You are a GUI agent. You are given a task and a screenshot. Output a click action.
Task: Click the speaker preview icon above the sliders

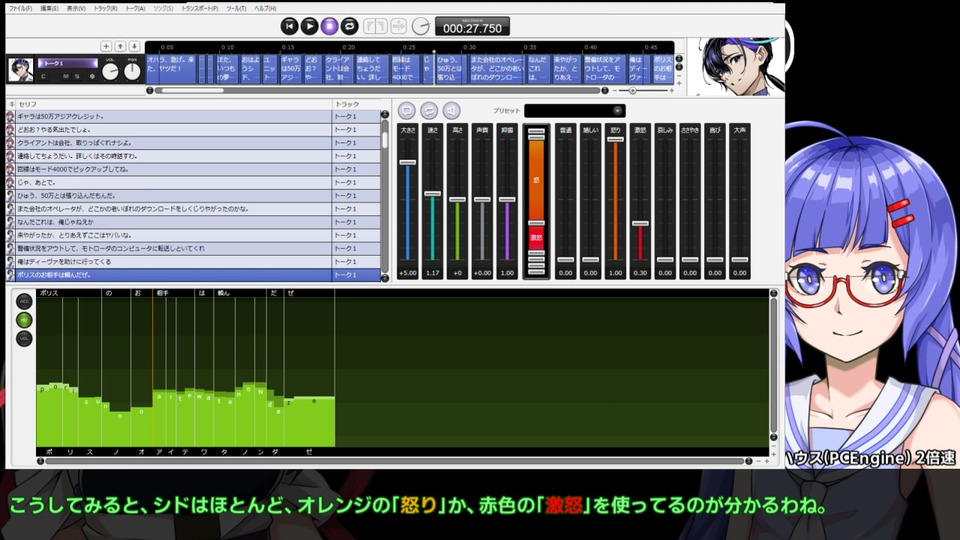pyautogui.click(x=451, y=111)
